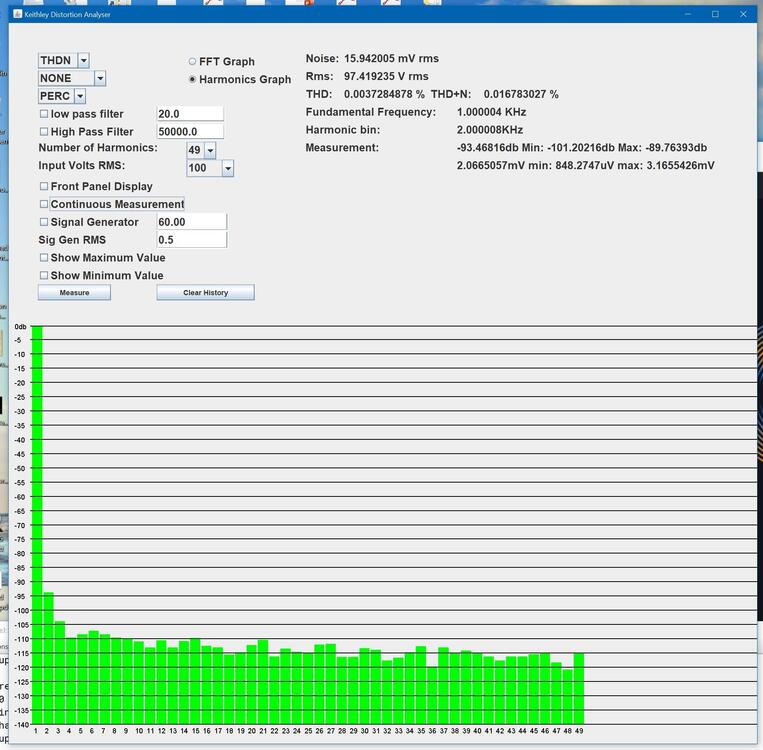
Task: Maximize the Keithley Distortion Analyser window
Action: (715, 14)
